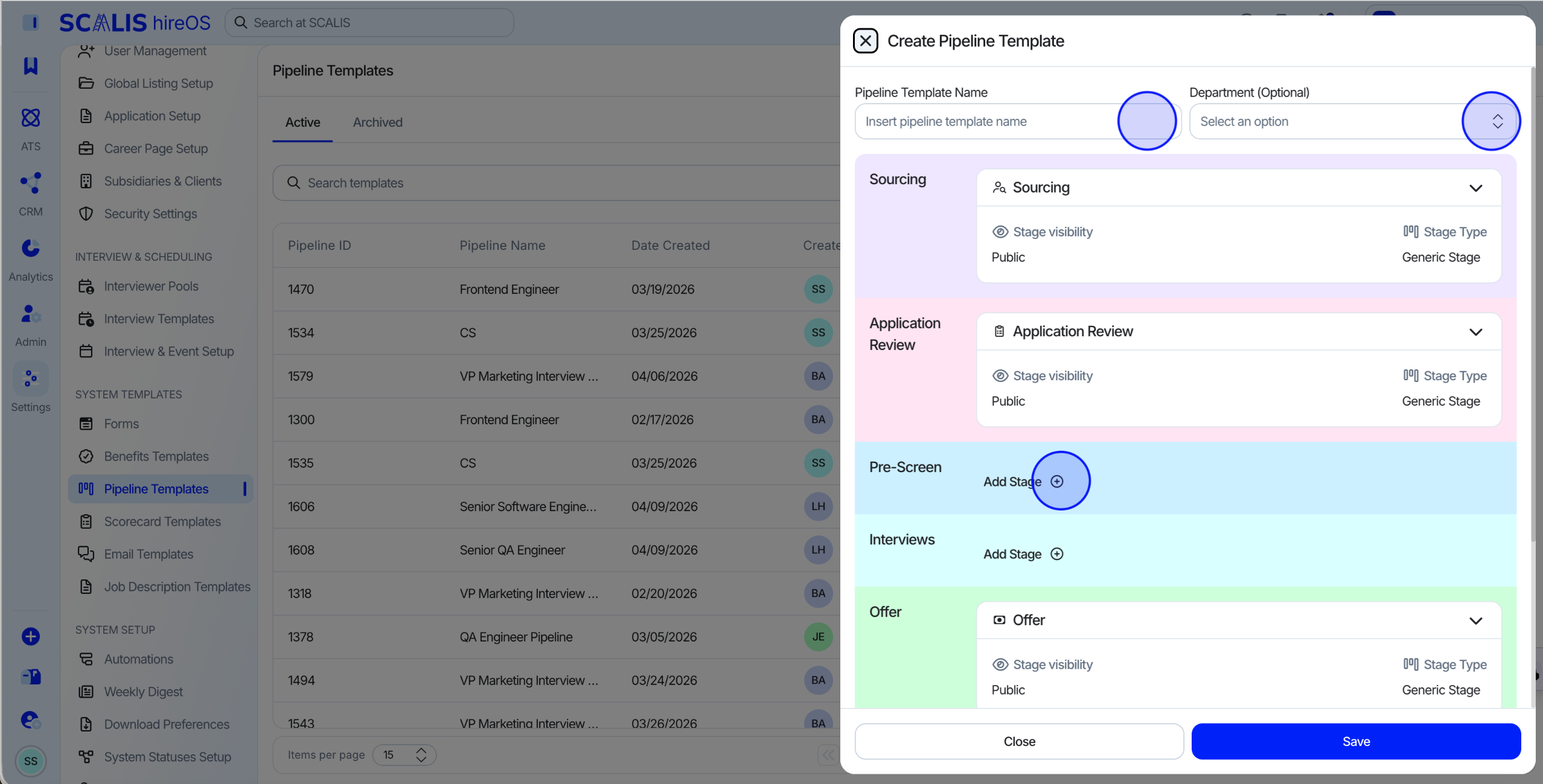Collapse the Offer stage chevron
The height and width of the screenshot is (784, 1543).
(1475, 621)
